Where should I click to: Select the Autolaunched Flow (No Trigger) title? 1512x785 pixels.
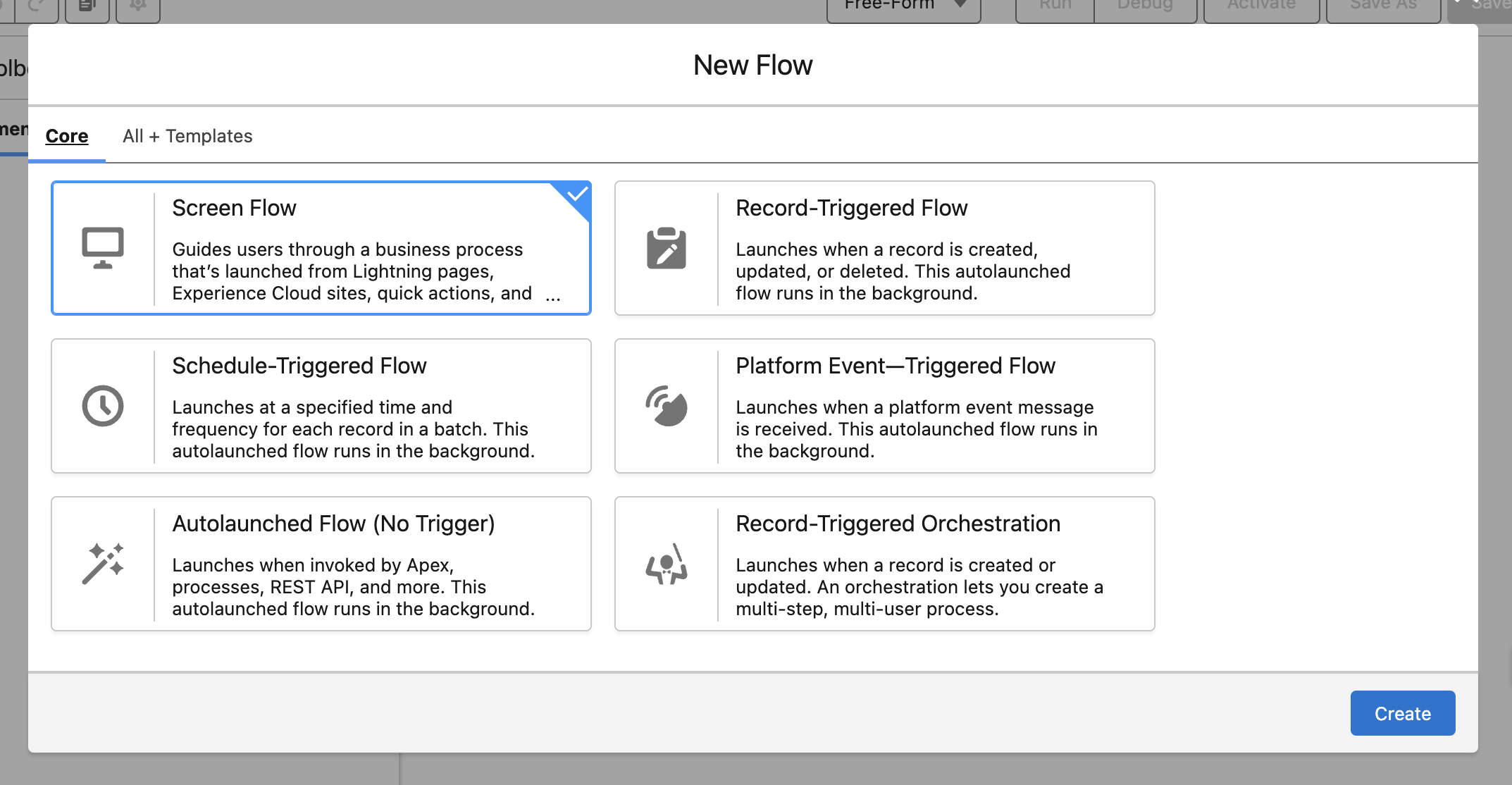(333, 524)
